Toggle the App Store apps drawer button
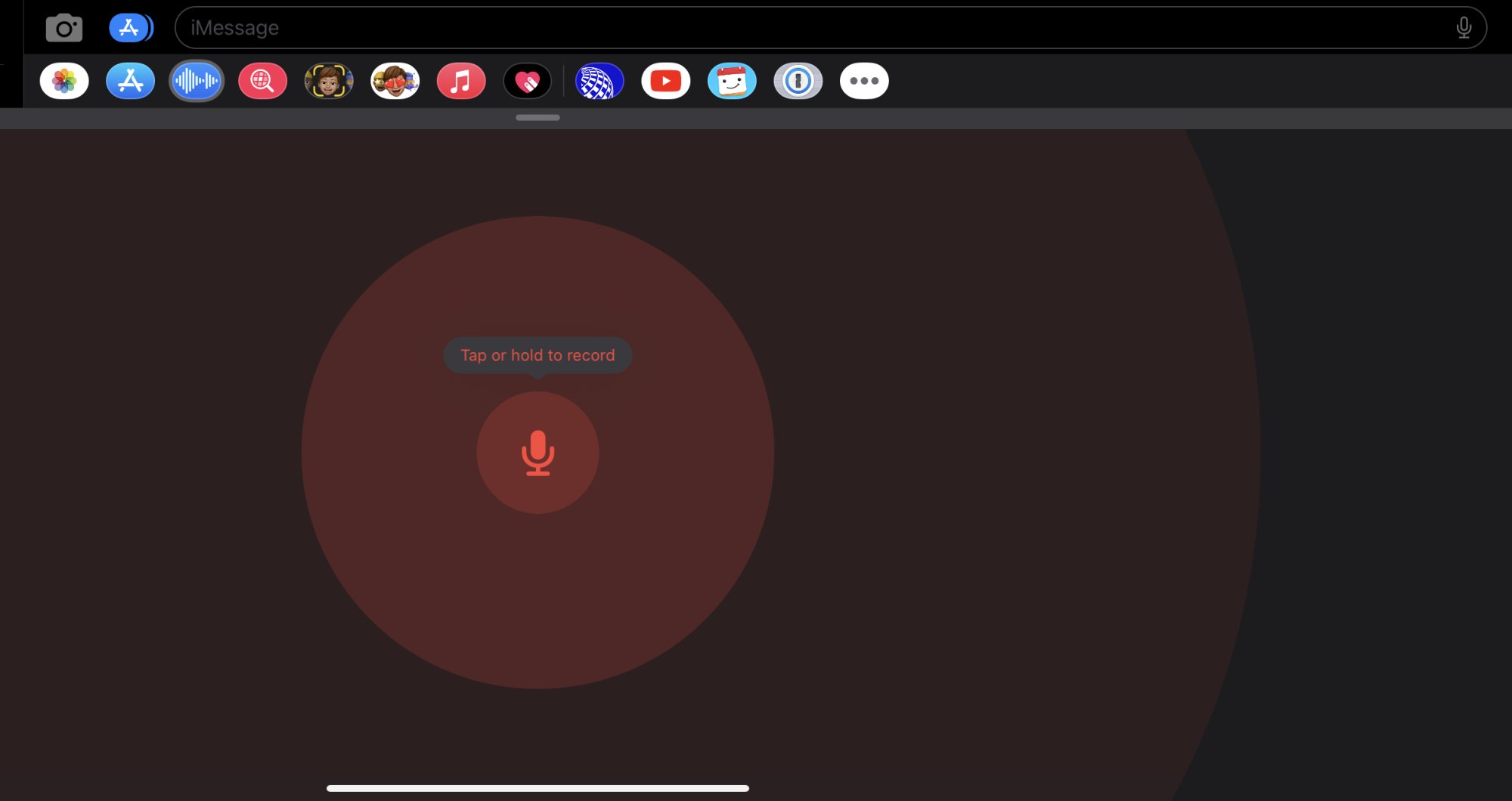1512x801 pixels. [131, 28]
